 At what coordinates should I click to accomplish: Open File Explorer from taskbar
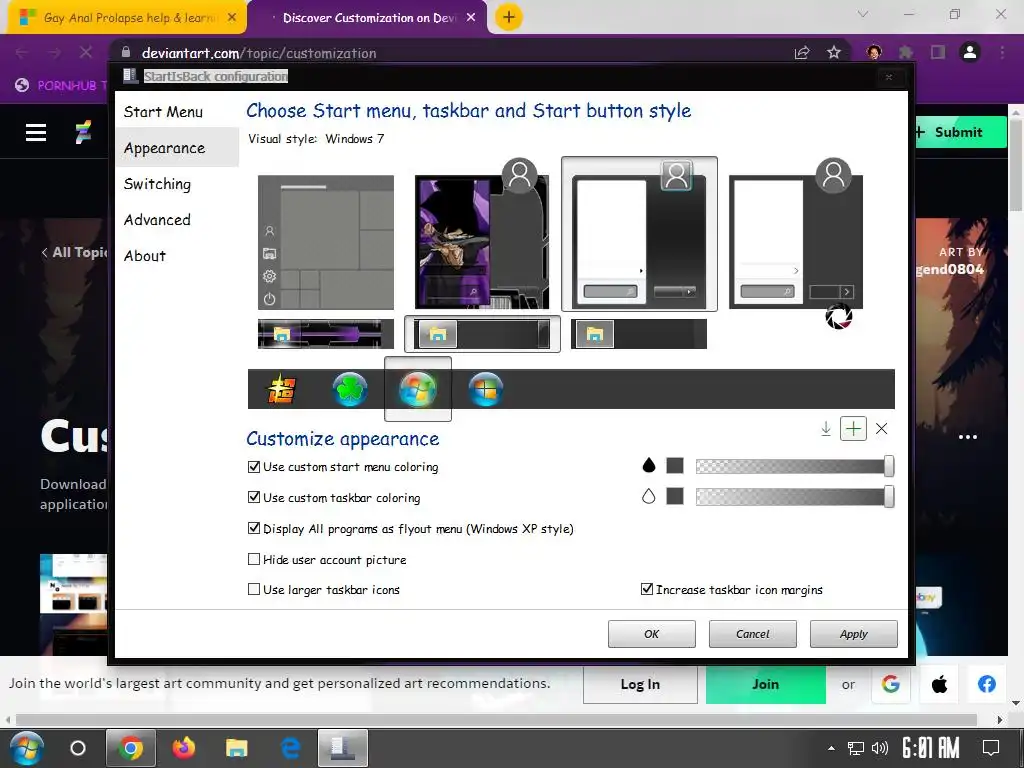tap(236, 748)
